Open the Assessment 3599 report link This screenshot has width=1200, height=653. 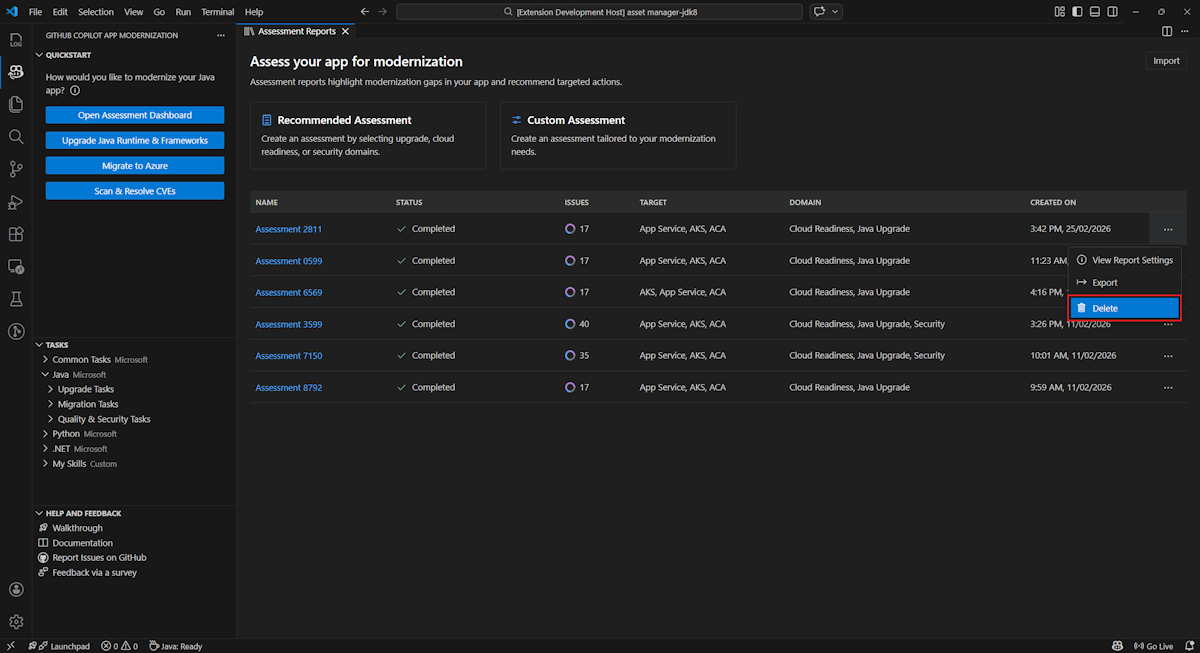tap(288, 324)
